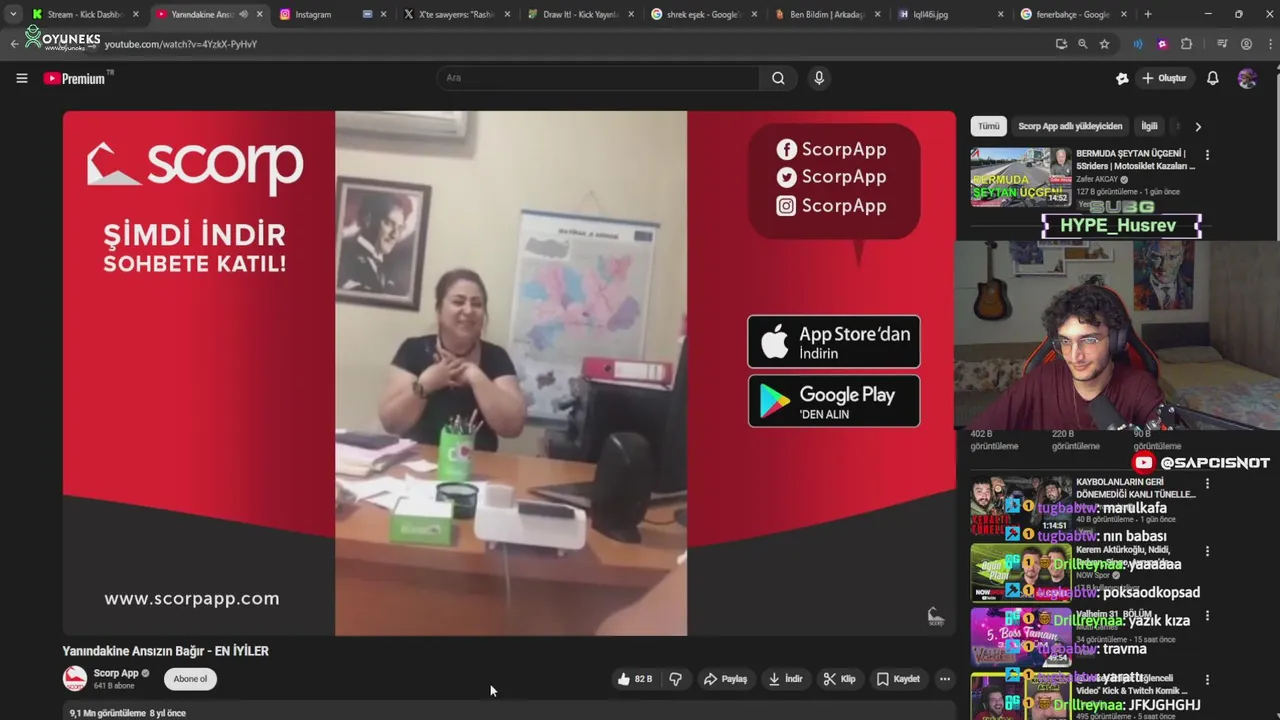Open the YouTube hamburger guide menu

coord(21,78)
